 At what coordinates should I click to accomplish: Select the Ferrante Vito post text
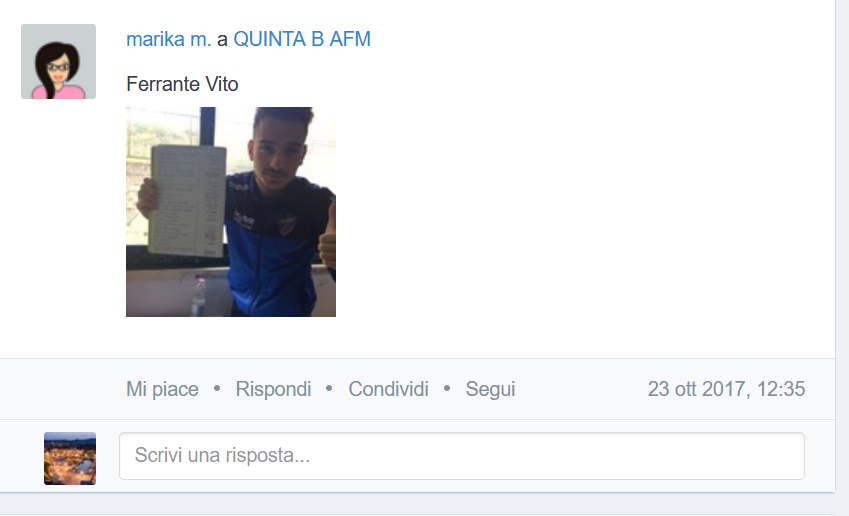click(182, 84)
